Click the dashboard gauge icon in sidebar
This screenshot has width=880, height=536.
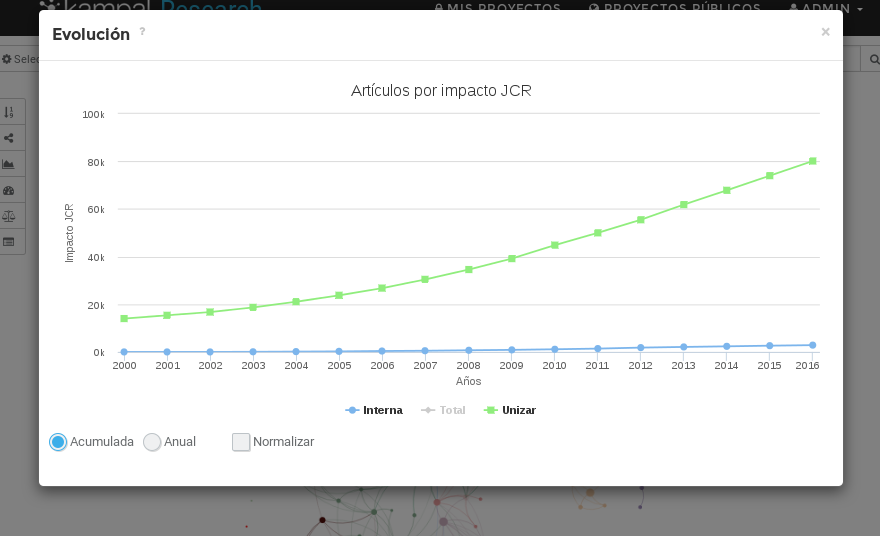tap(9, 190)
